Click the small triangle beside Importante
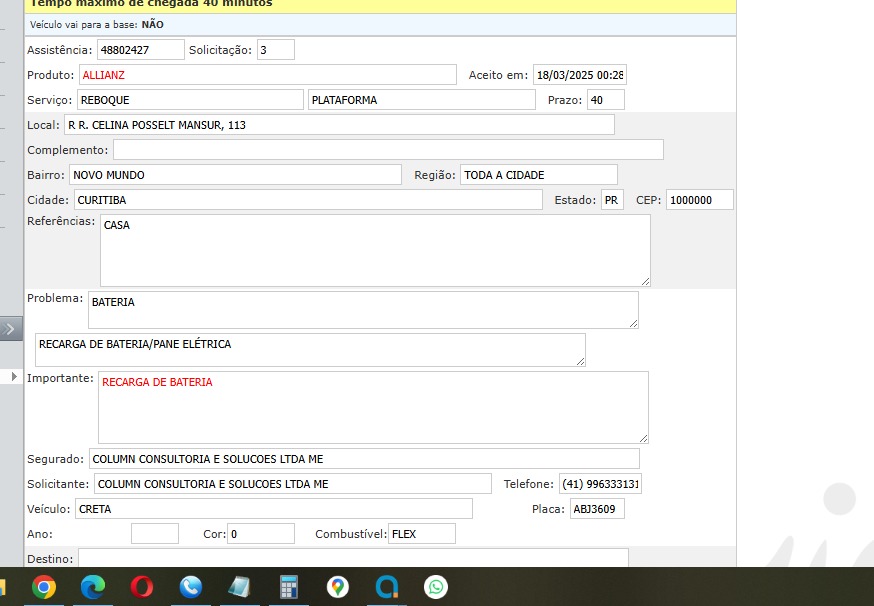Screen dimensions: 874x606 pyautogui.click(x=14, y=377)
